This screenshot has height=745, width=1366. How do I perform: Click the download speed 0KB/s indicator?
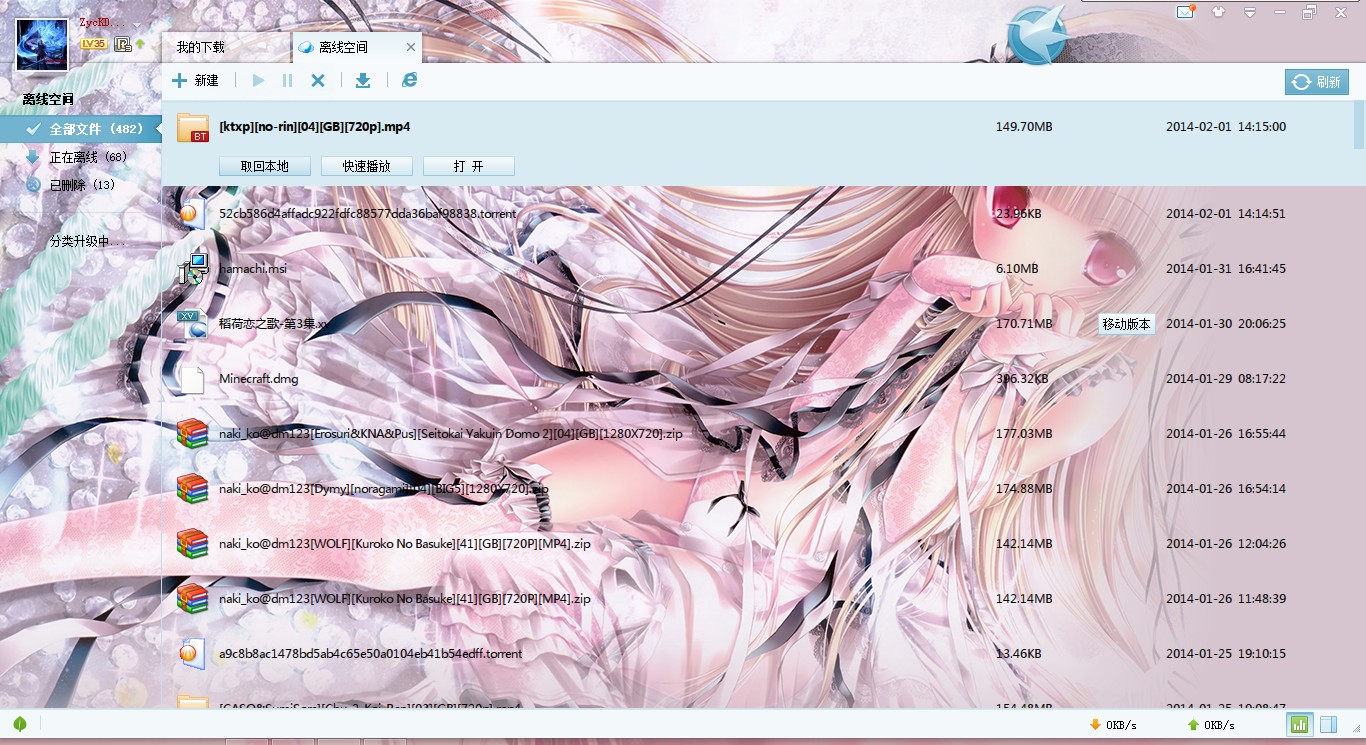[x=1113, y=724]
